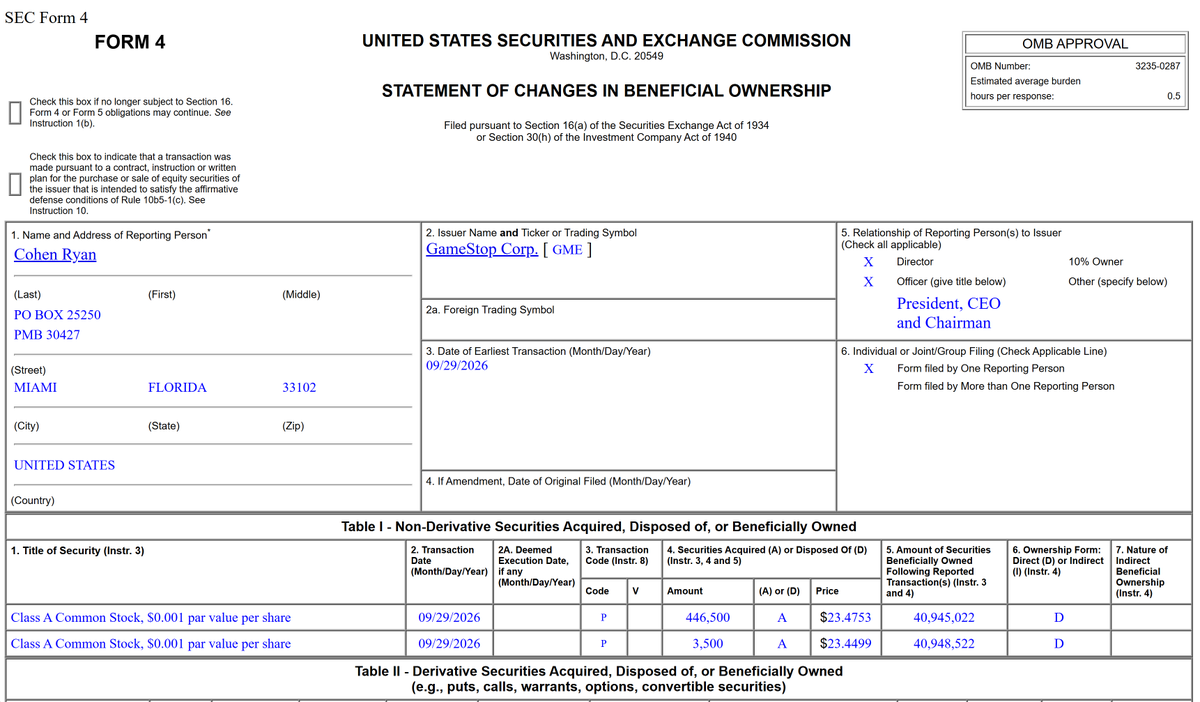Click the Washington, D.C. 20549 address line
Image resolution: width=1200 pixels, height=702 pixels.
(x=606, y=56)
